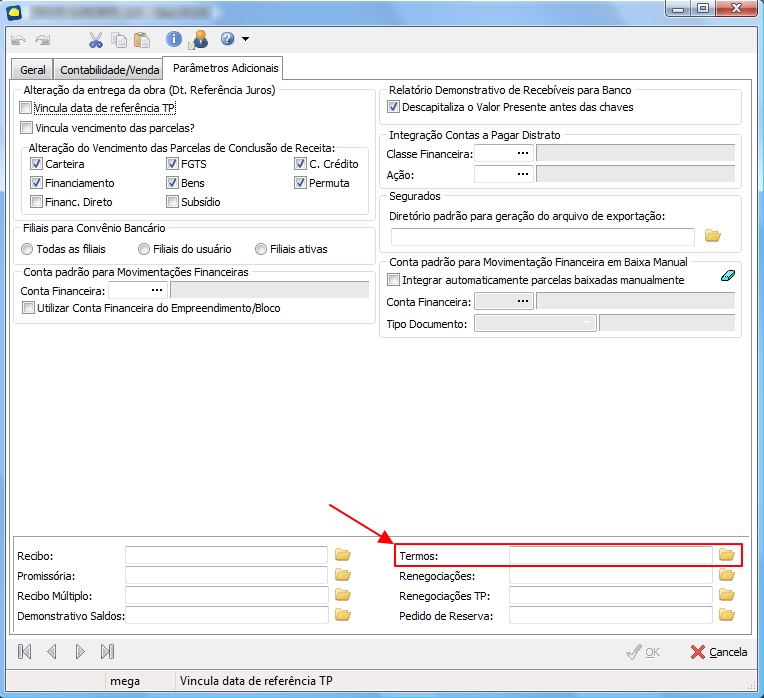Uncheck the FGTS checkbox
This screenshot has width=764, height=698.
click(173, 164)
